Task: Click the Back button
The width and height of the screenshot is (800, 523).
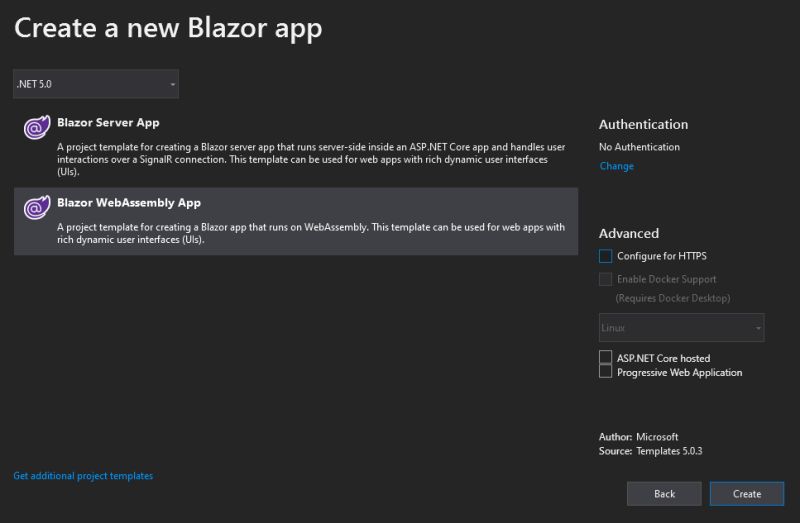Action: coord(664,494)
